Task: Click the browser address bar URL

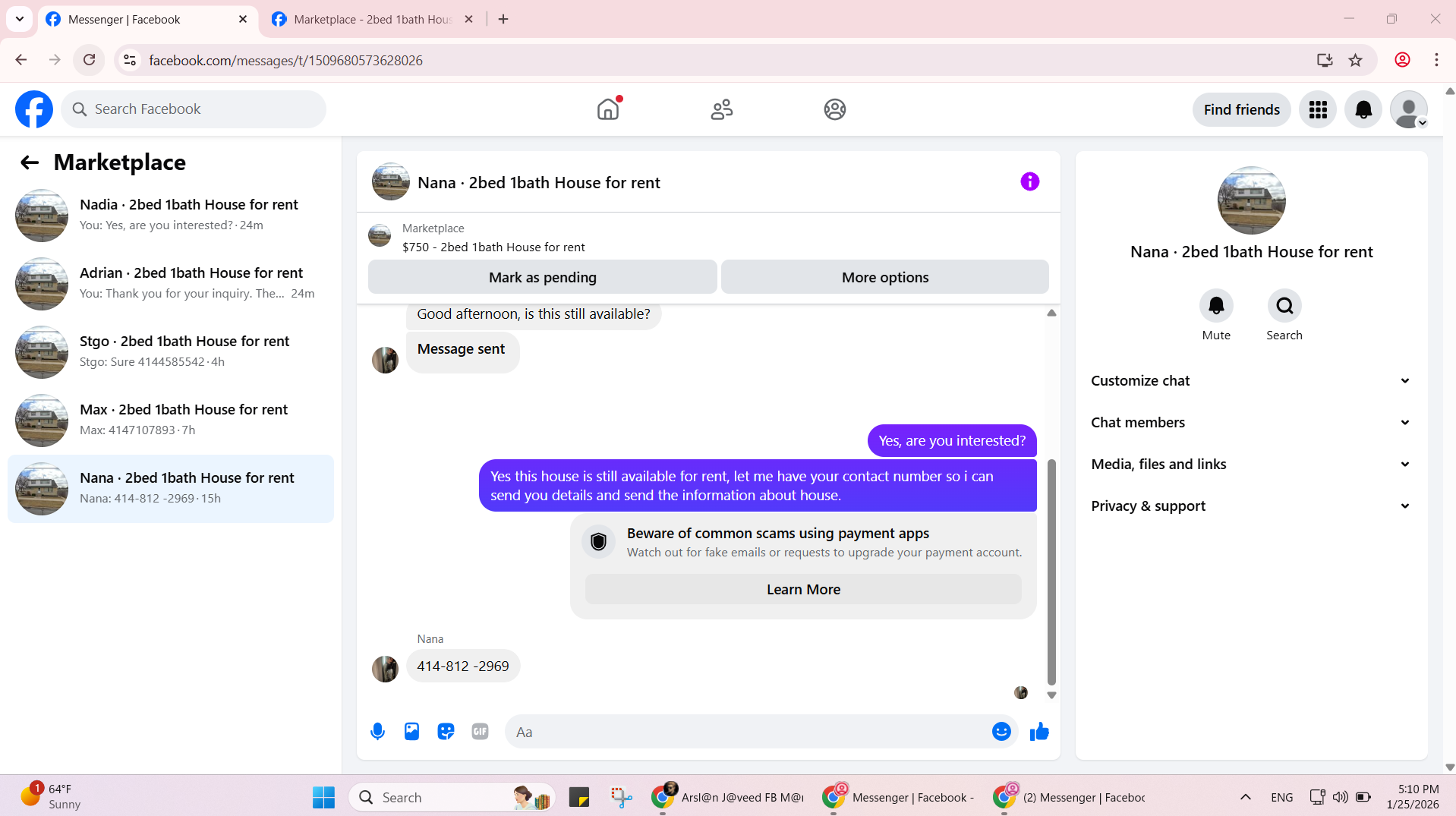Action: click(285, 61)
